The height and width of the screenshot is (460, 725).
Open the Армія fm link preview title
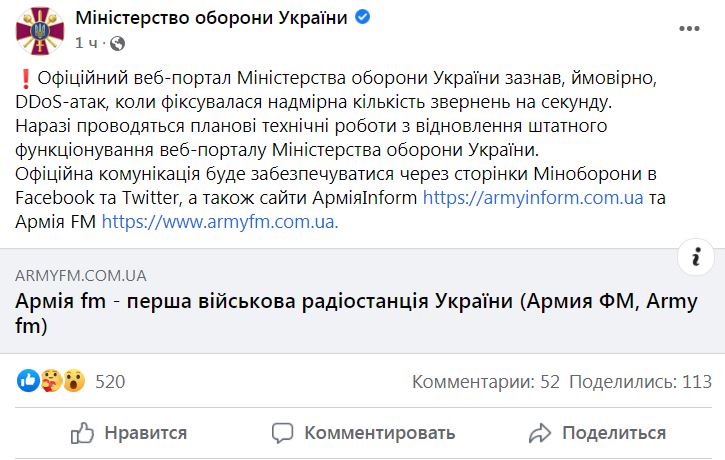click(356, 313)
